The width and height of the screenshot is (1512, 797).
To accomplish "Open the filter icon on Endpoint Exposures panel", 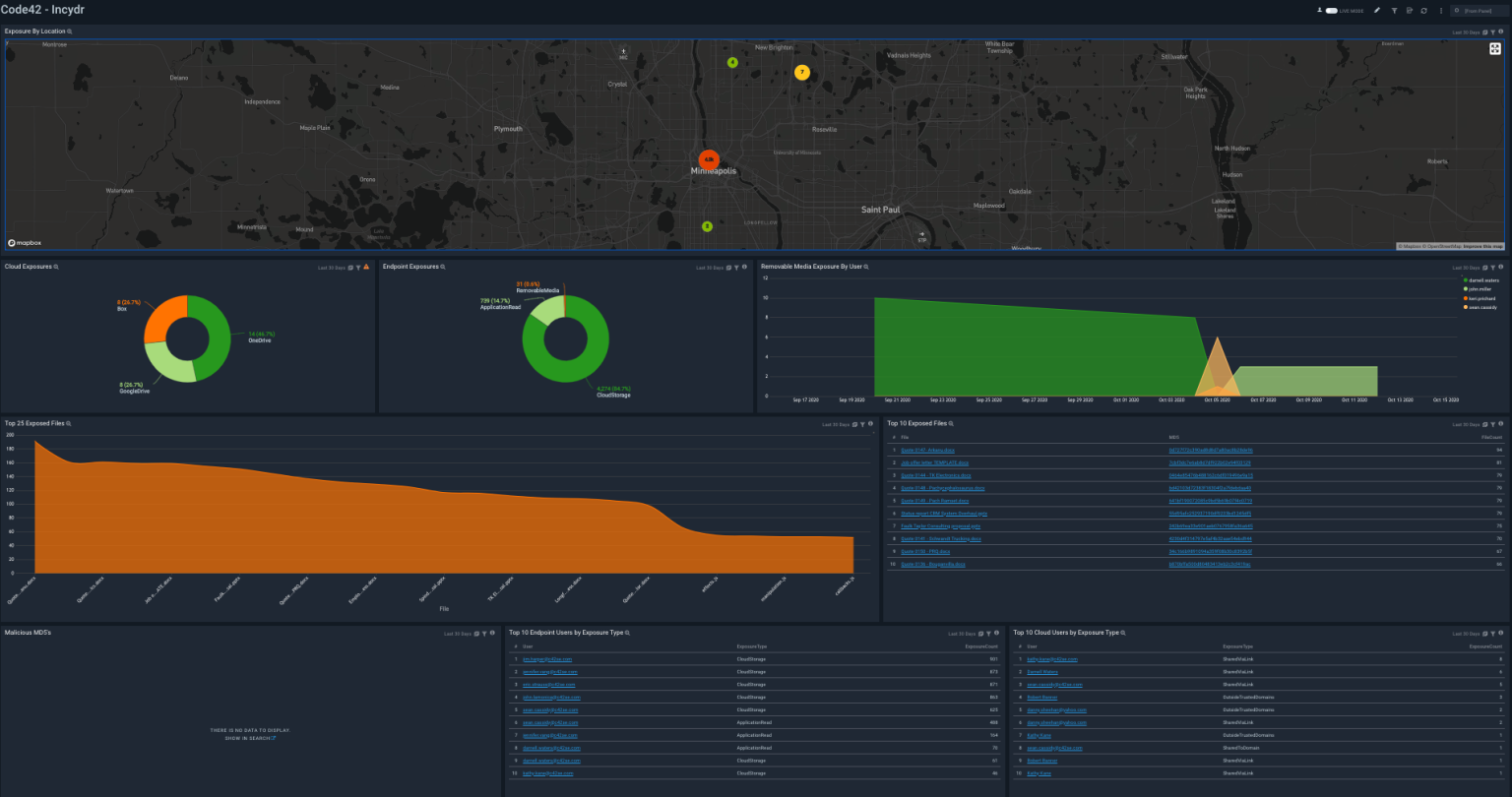I will [x=736, y=267].
